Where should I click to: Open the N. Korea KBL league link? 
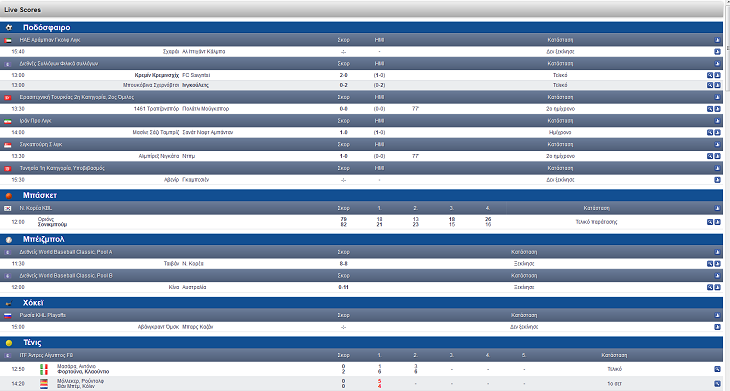coord(35,208)
